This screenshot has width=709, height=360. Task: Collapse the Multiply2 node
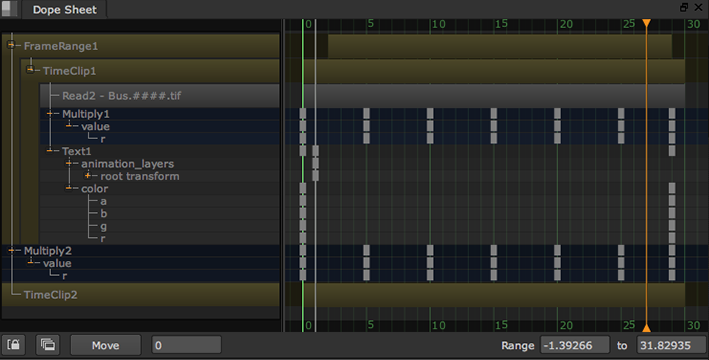pyautogui.click(x=11, y=250)
